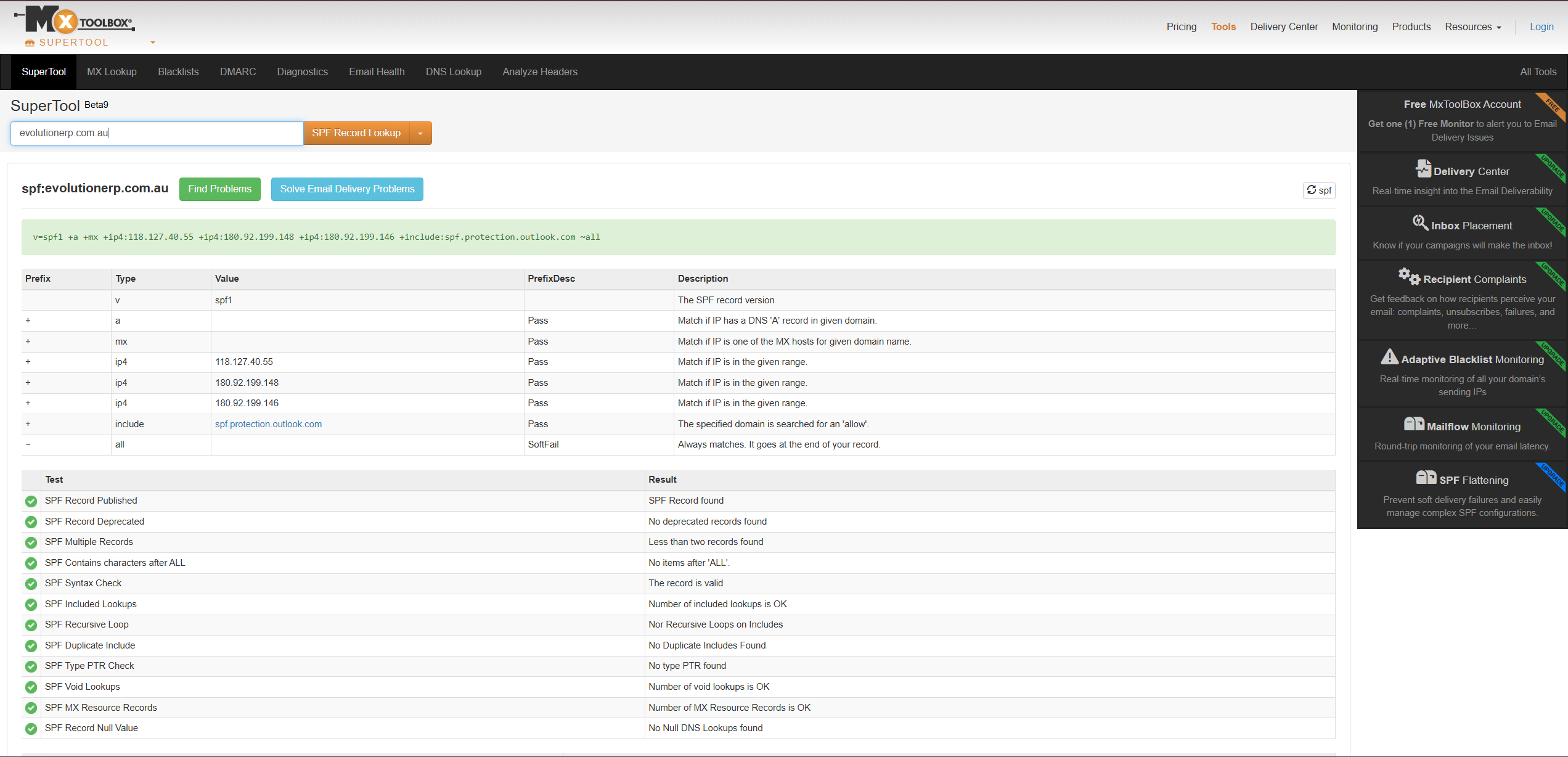Click the 'The record is valid' result

pyautogui.click(x=685, y=583)
